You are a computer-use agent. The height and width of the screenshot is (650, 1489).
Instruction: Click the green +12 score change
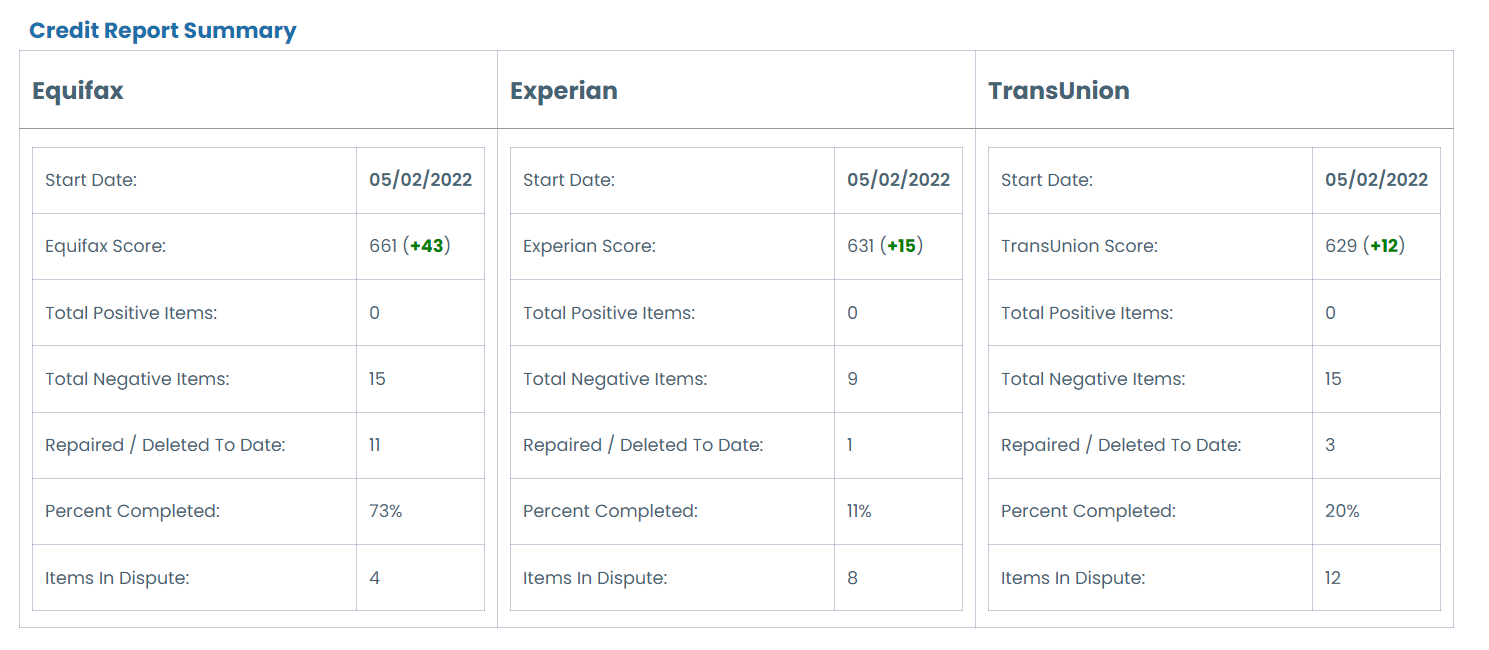point(1384,246)
